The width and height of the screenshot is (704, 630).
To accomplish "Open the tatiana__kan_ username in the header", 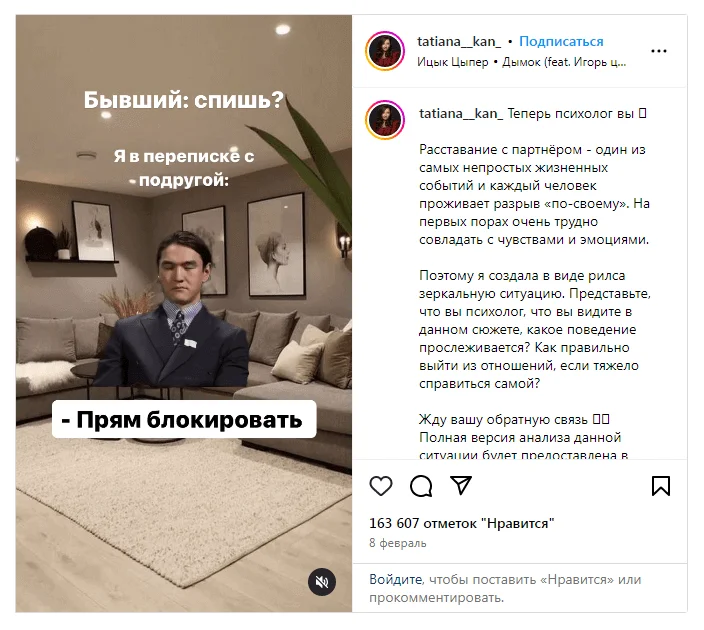I will tap(459, 42).
